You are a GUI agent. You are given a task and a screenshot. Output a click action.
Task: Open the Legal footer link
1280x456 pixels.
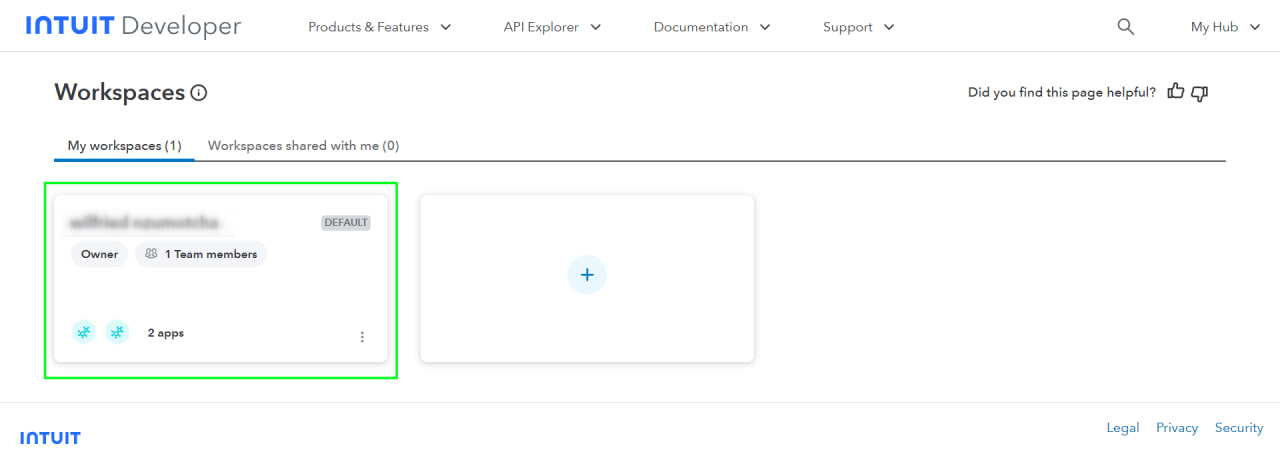click(x=1122, y=428)
